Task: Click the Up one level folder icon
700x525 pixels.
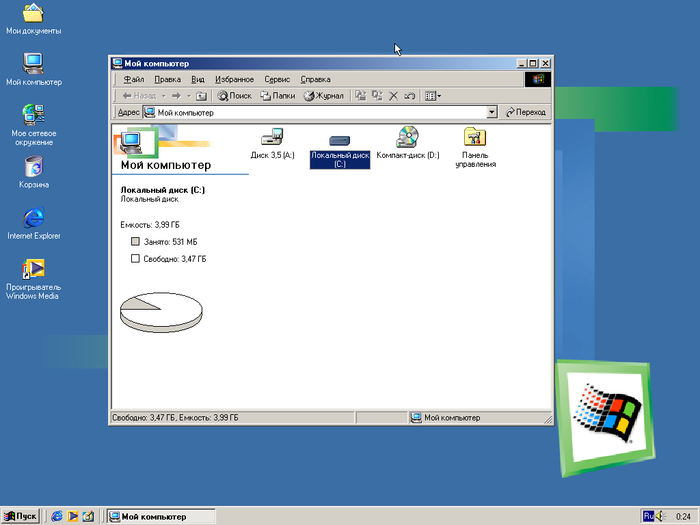Action: (x=201, y=96)
